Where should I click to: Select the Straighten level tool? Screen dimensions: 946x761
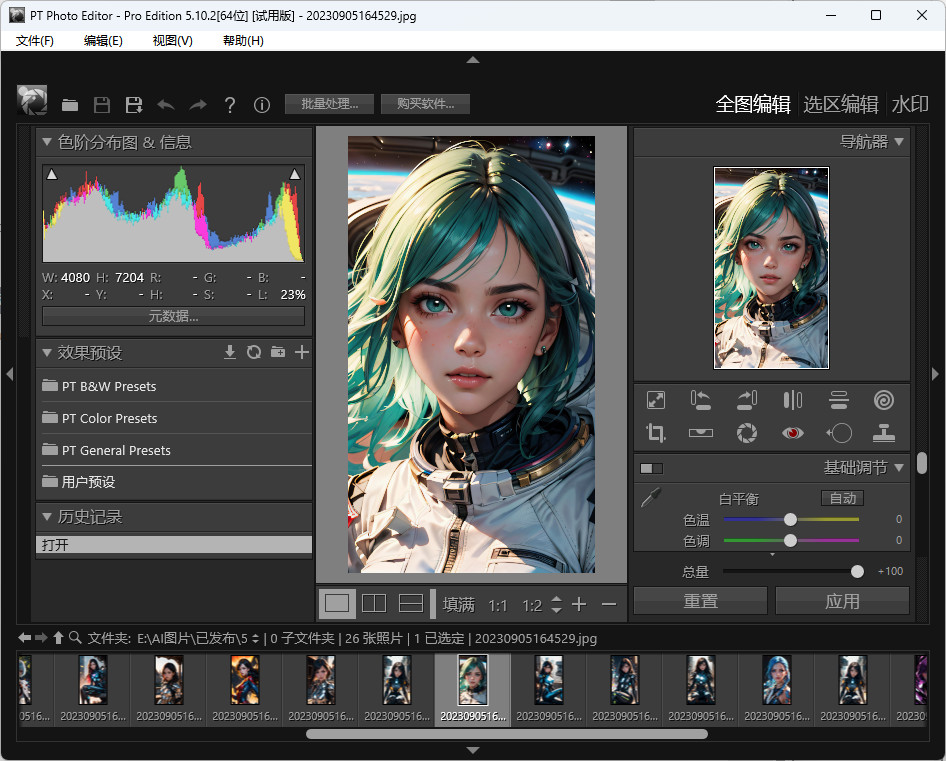[x=700, y=433]
